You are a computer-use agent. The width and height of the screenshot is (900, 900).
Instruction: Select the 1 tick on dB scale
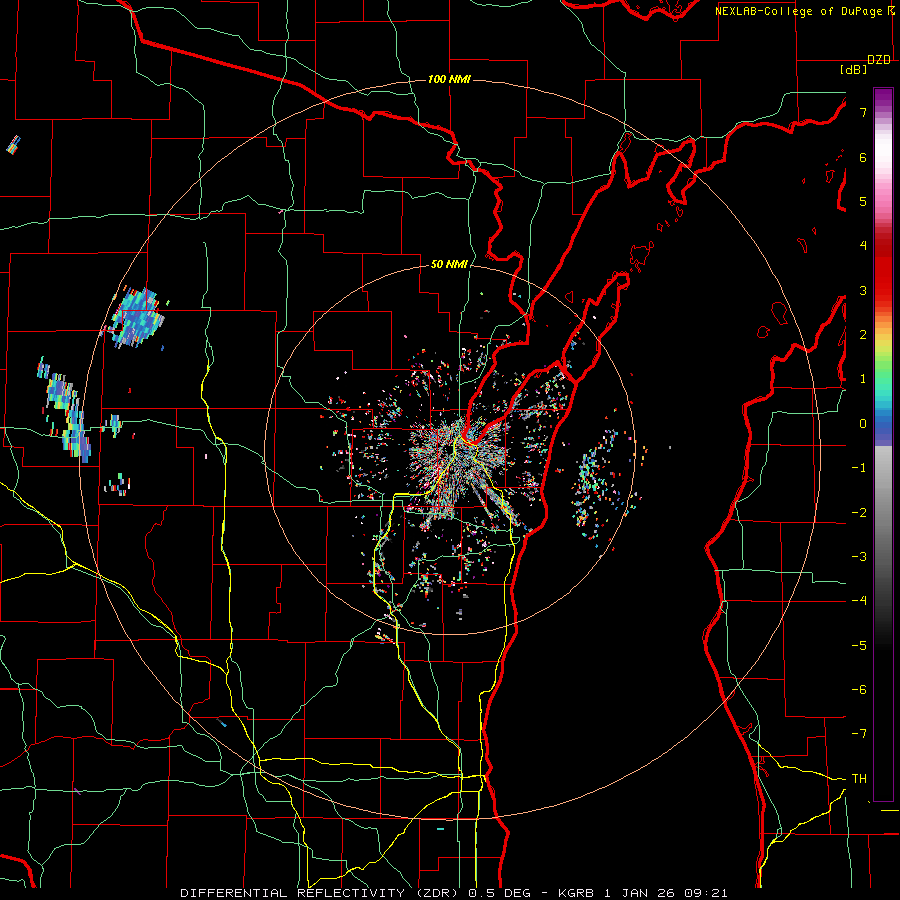863,379
